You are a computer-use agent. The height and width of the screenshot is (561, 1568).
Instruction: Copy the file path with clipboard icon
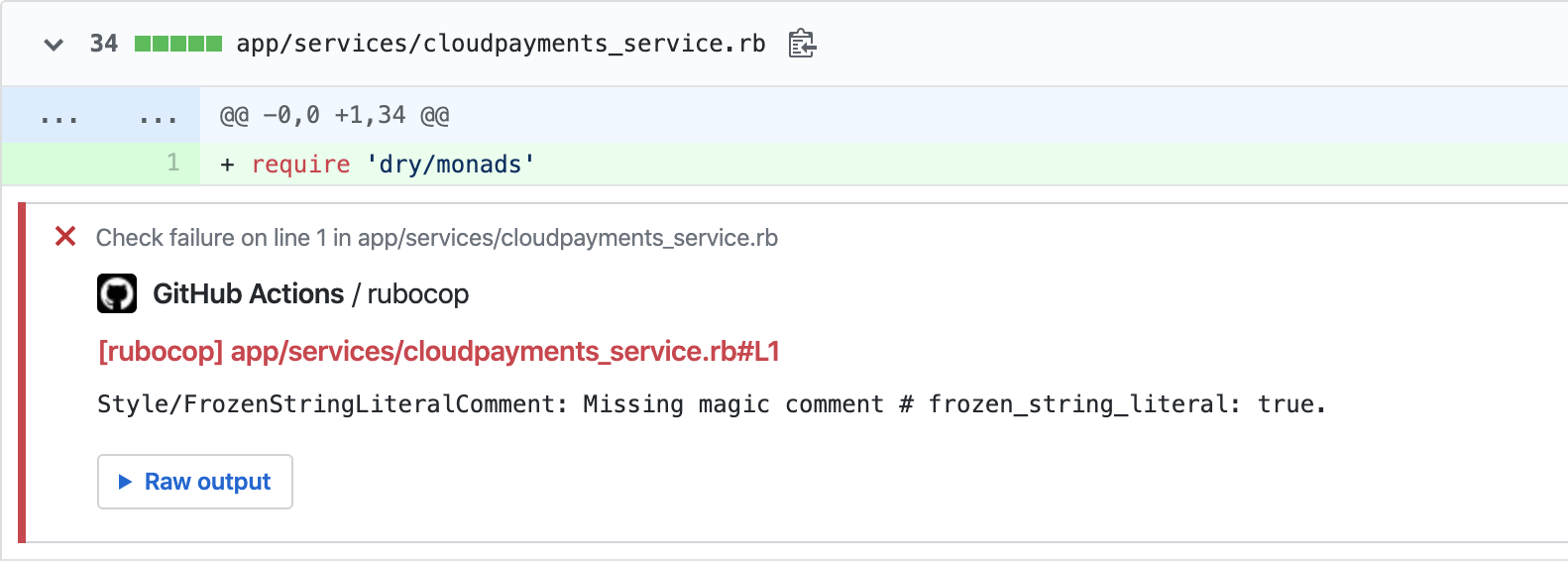[x=802, y=44]
